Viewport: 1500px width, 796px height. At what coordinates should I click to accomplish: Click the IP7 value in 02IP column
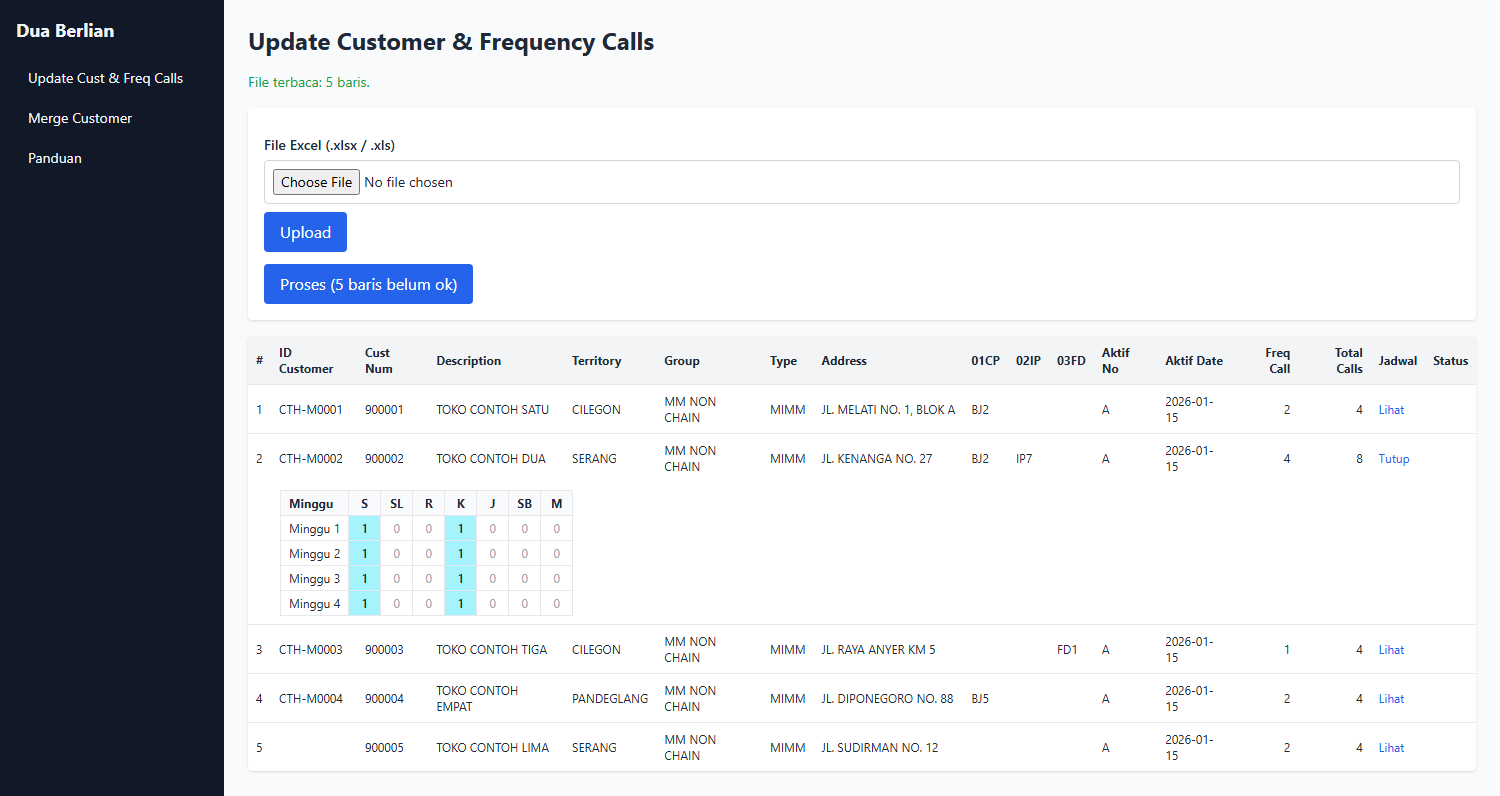1024,459
